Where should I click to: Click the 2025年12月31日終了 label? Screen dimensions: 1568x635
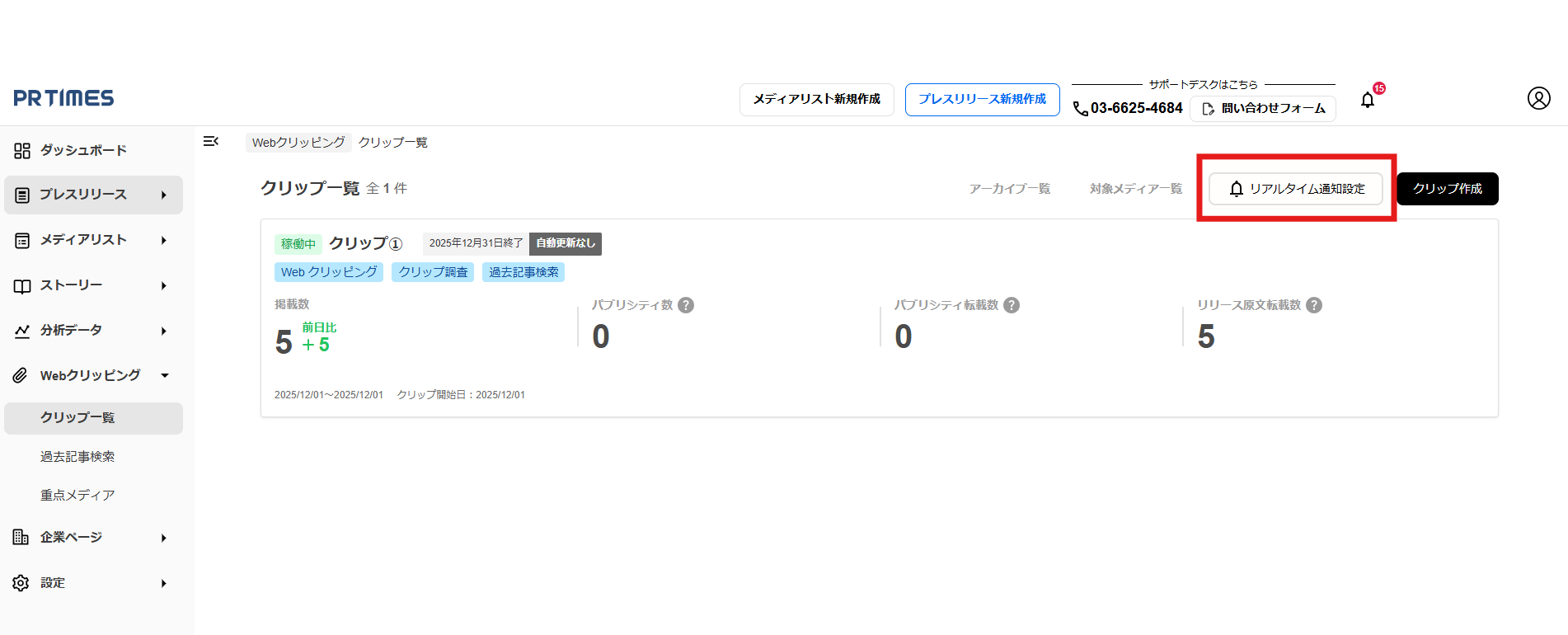[x=476, y=243]
